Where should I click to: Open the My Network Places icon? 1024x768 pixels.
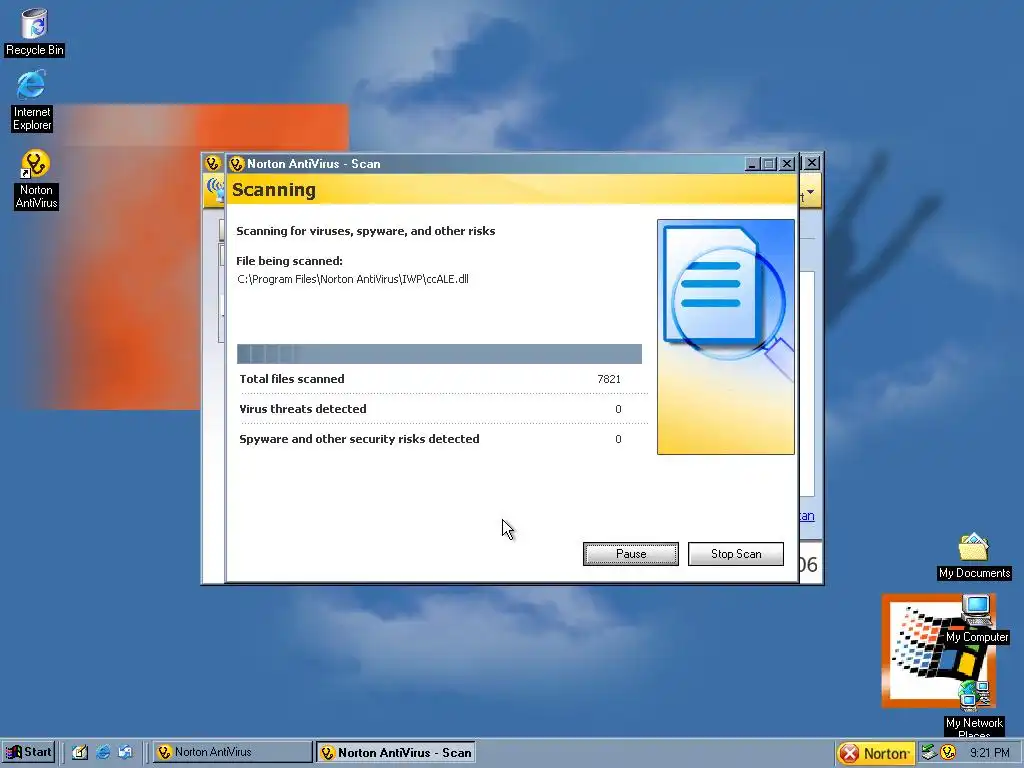tap(974, 708)
